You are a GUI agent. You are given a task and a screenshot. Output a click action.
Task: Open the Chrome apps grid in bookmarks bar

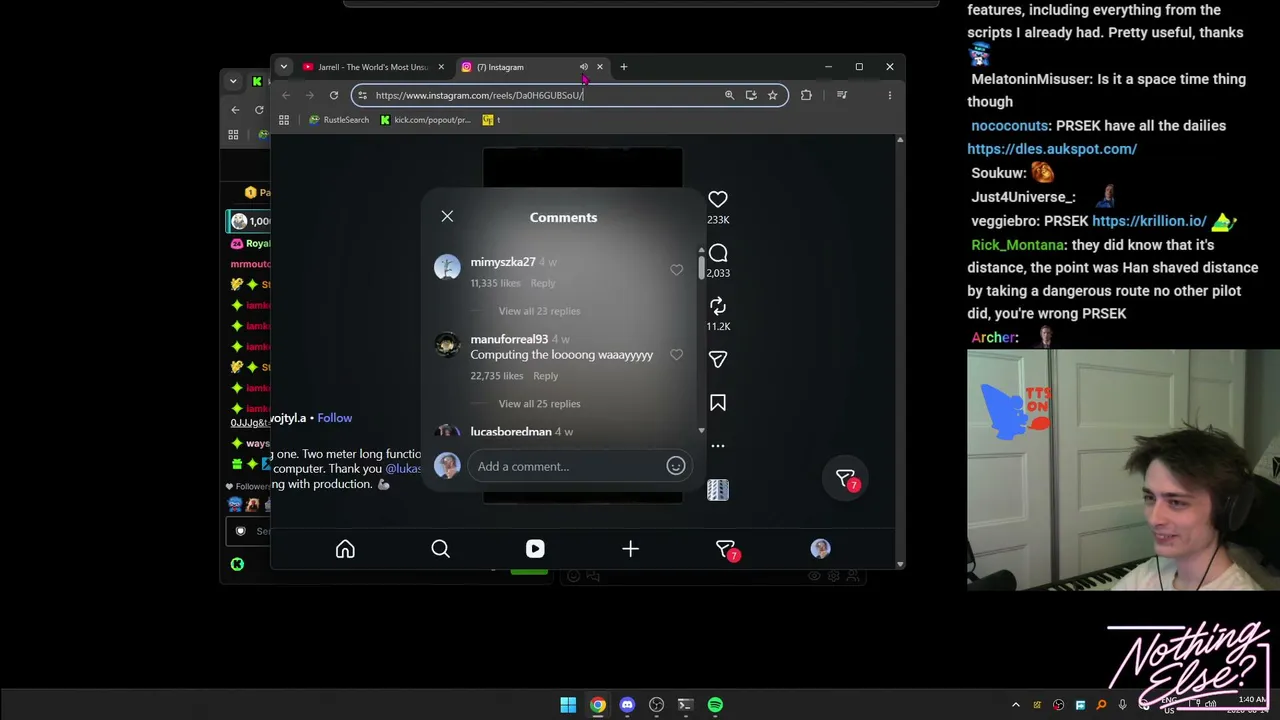(x=284, y=120)
